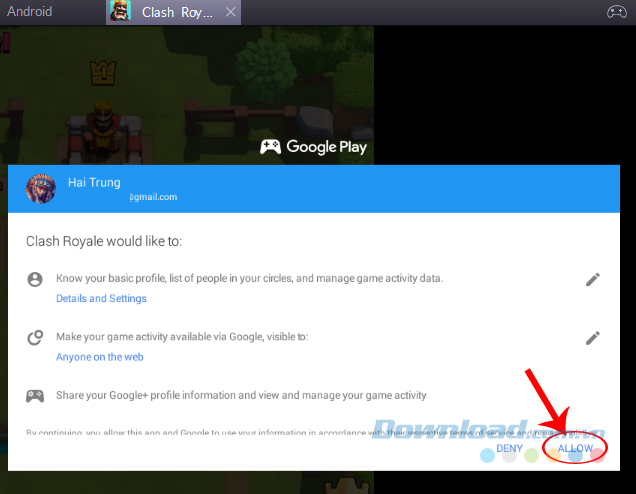Click the "Share your Google+ profile information" text
The width and height of the screenshot is (636, 494).
241,395
